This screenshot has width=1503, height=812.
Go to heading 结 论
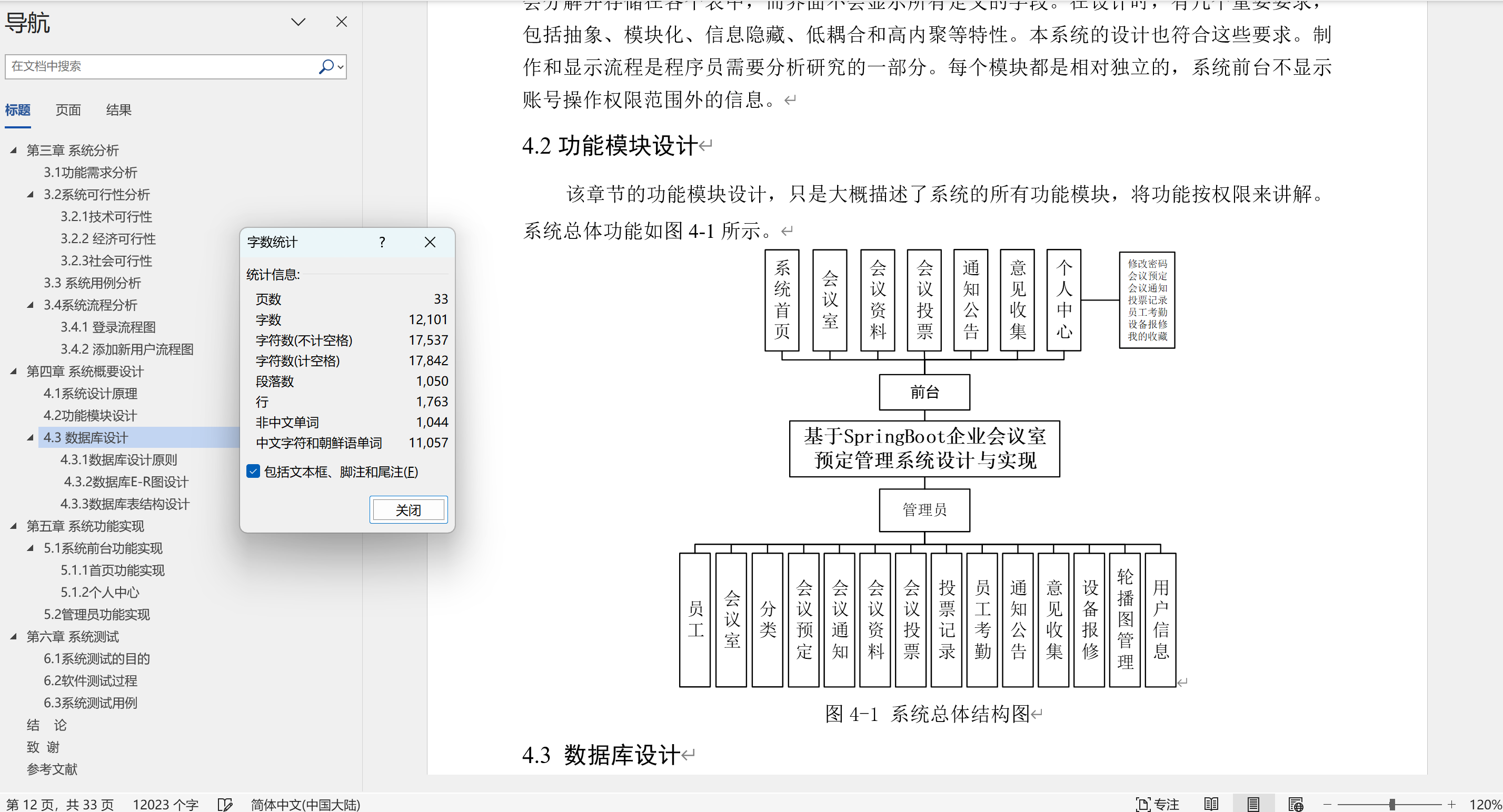[47, 725]
